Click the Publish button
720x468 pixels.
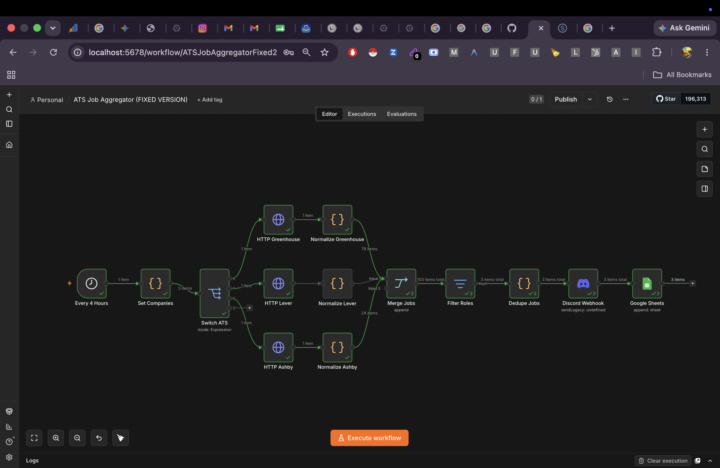point(566,99)
